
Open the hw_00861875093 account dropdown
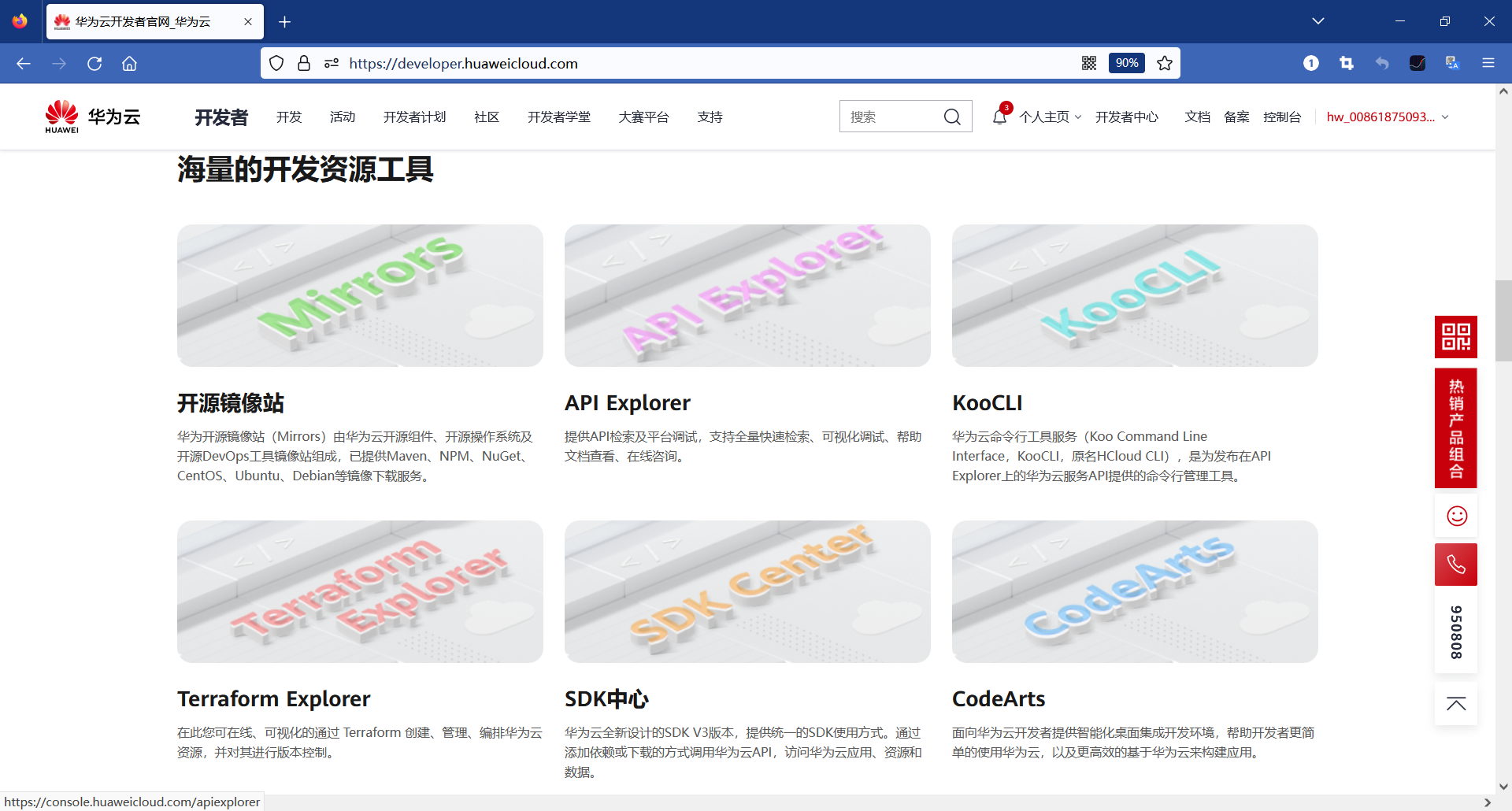pos(1386,117)
